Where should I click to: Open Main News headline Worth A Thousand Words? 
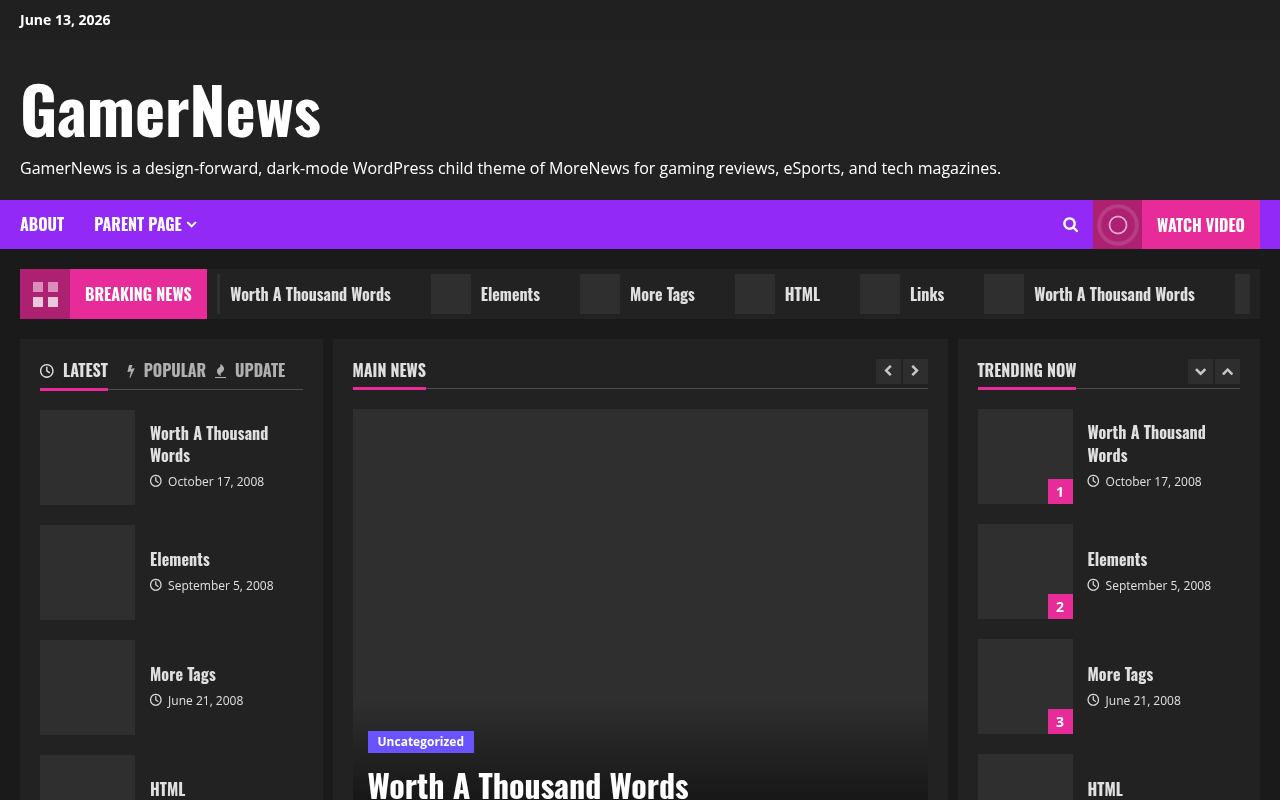coord(528,784)
